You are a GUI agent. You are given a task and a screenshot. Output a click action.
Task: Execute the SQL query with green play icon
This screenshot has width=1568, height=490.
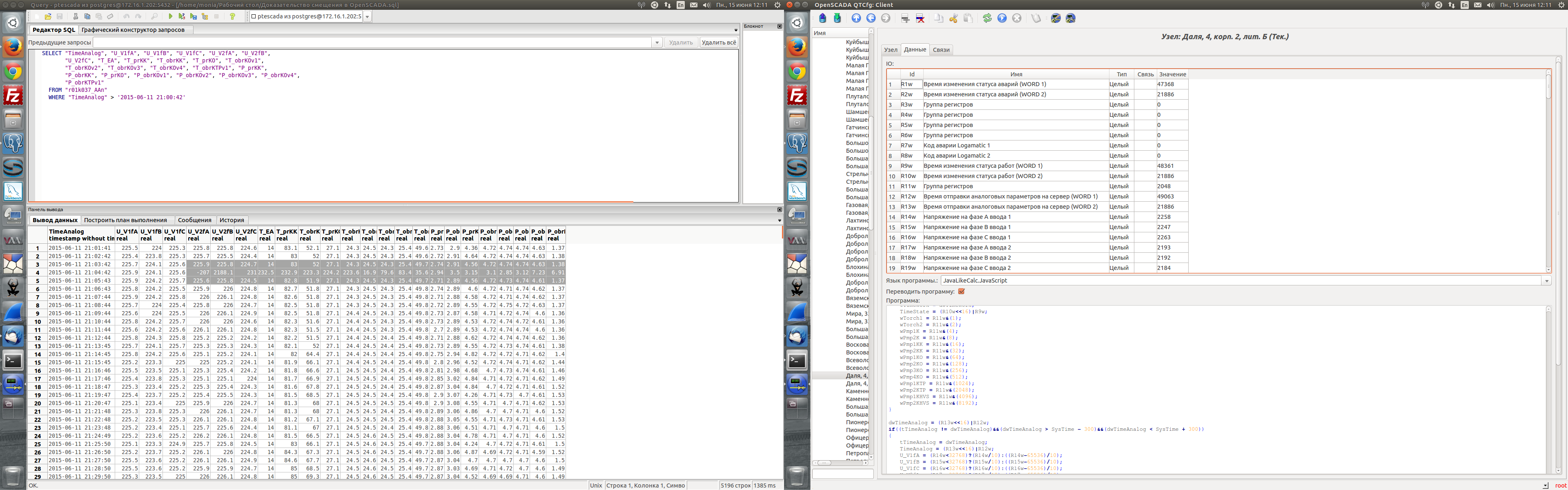[x=170, y=17]
